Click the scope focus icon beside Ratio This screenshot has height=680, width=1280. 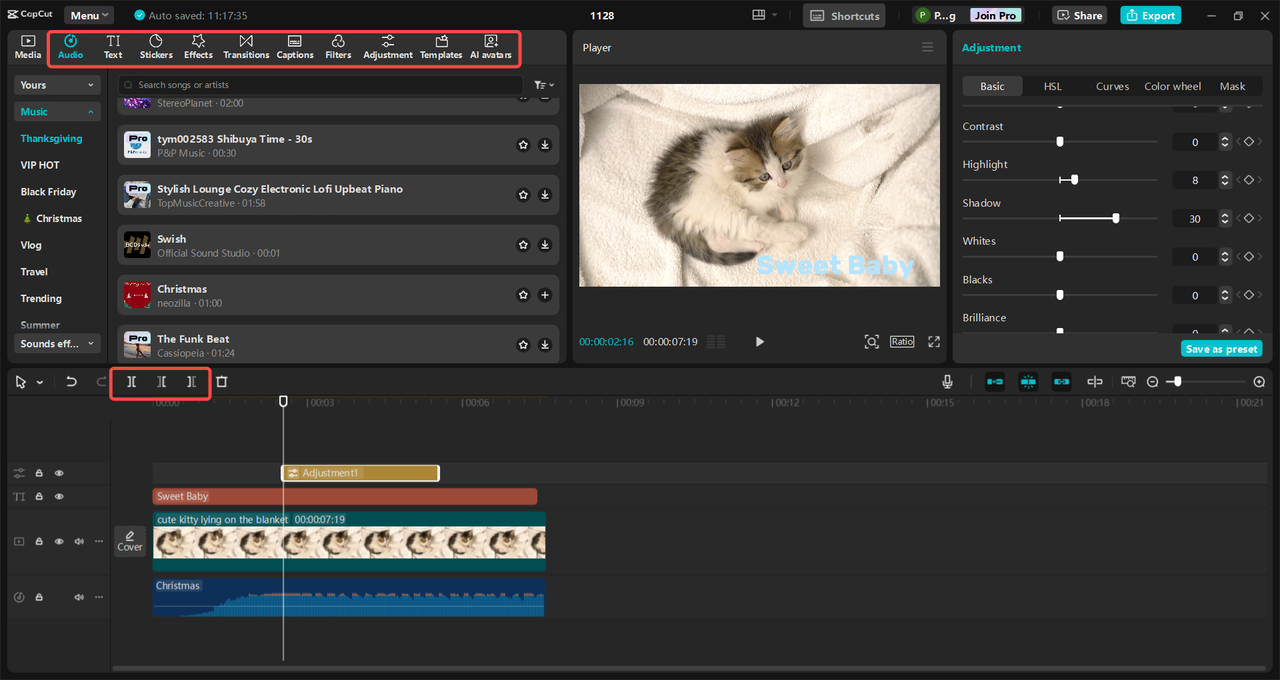[872, 342]
